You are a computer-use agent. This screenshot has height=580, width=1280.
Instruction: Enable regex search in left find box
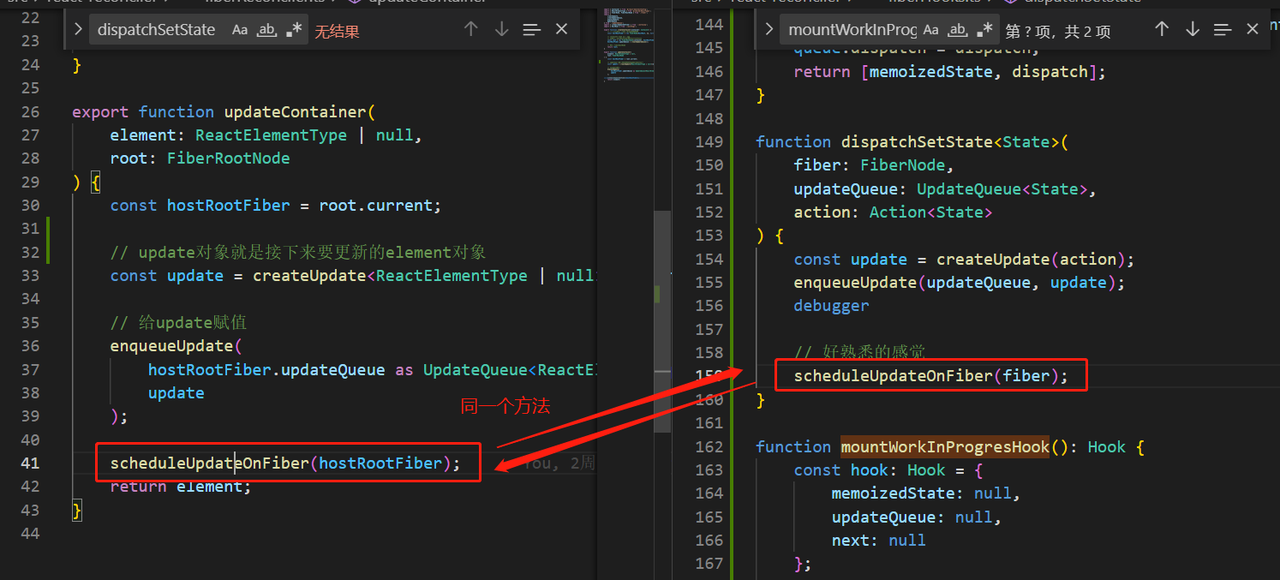coord(293,30)
